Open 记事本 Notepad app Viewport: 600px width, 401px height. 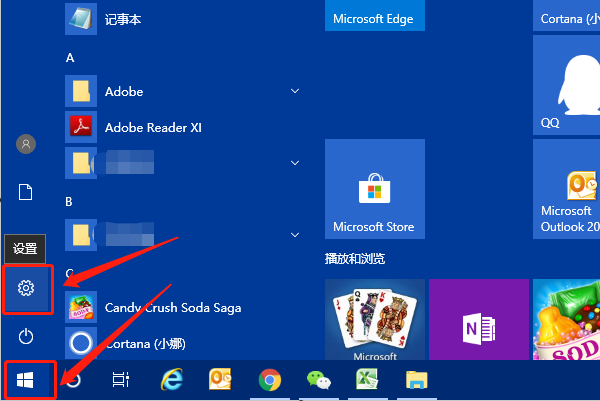coord(182,19)
